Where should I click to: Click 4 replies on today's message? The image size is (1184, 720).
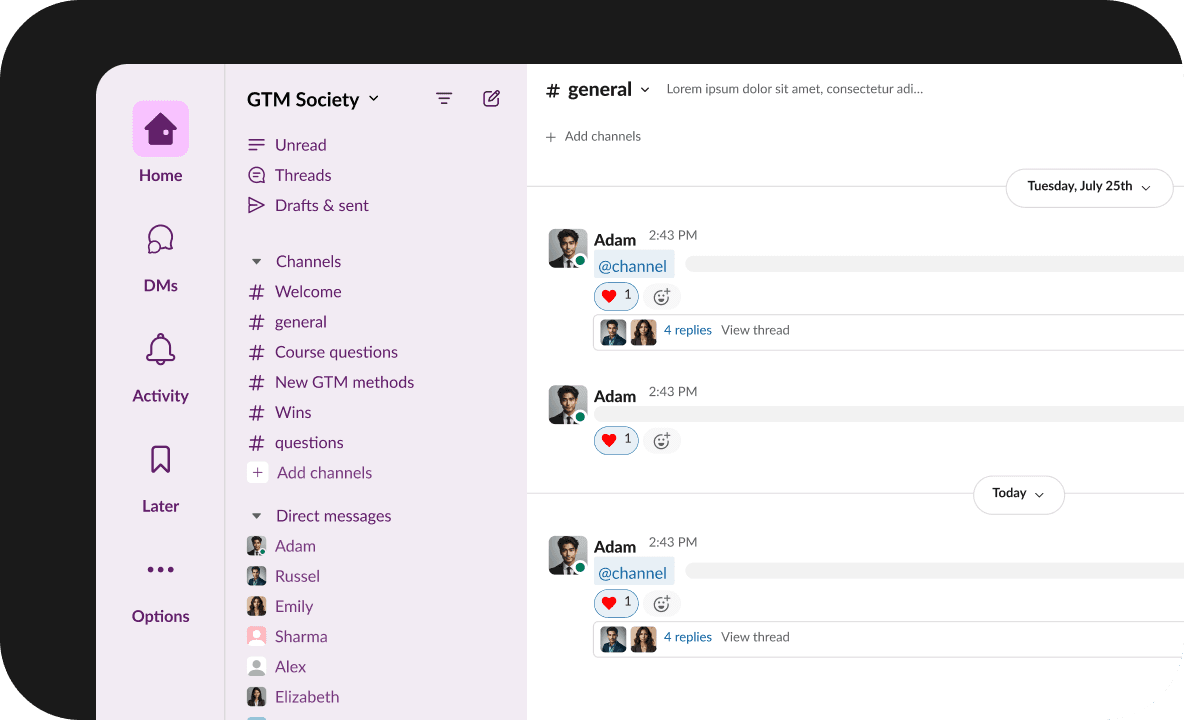pos(688,638)
